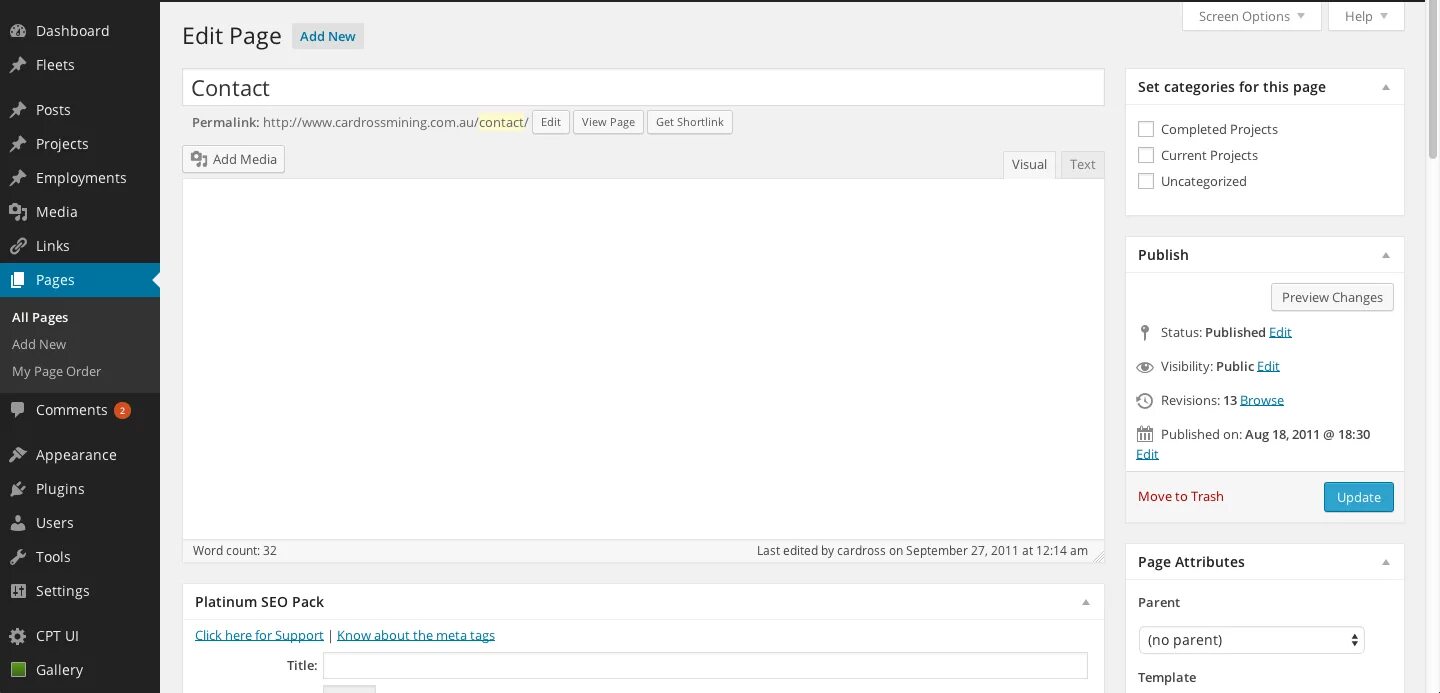
Task: Click the Revisions clock icon
Action: 1145,401
